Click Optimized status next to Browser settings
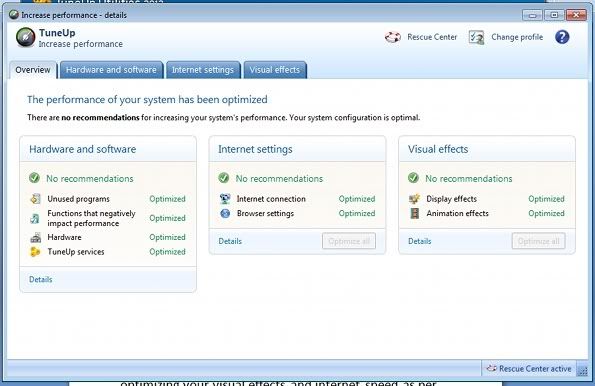This screenshot has height=386, width=595. point(357,213)
